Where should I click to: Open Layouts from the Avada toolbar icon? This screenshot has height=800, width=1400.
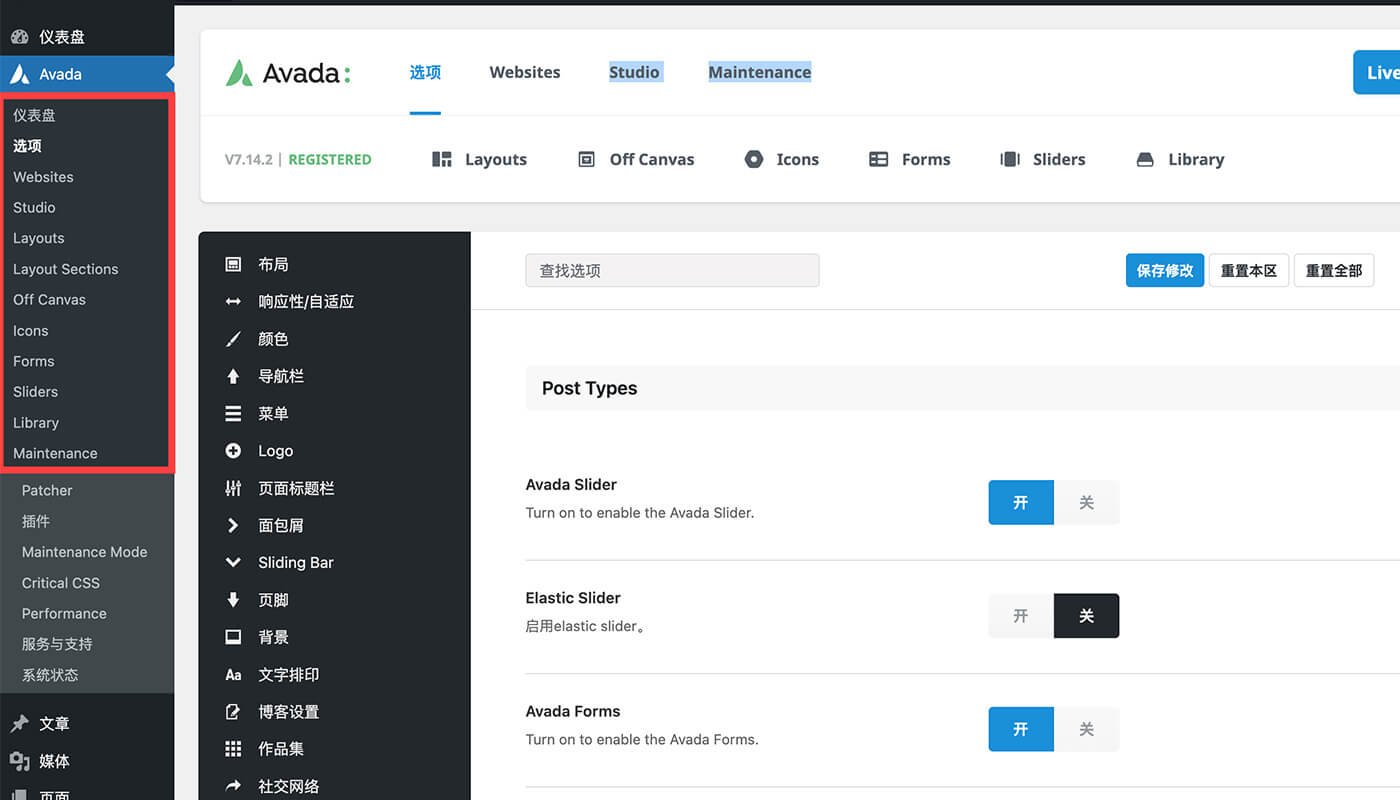478,159
